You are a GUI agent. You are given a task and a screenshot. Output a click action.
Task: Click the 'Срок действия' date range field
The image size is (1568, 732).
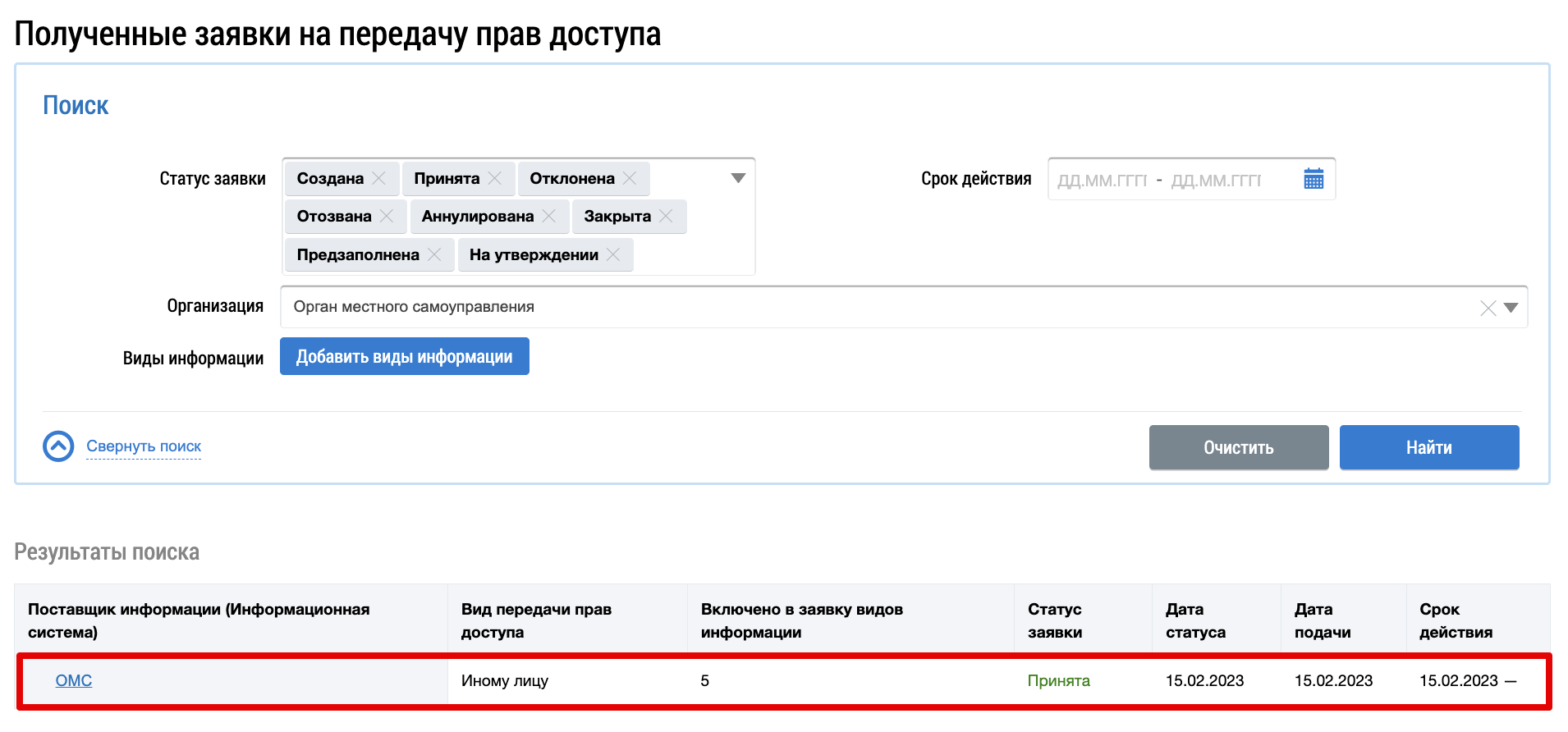[x=1174, y=180]
